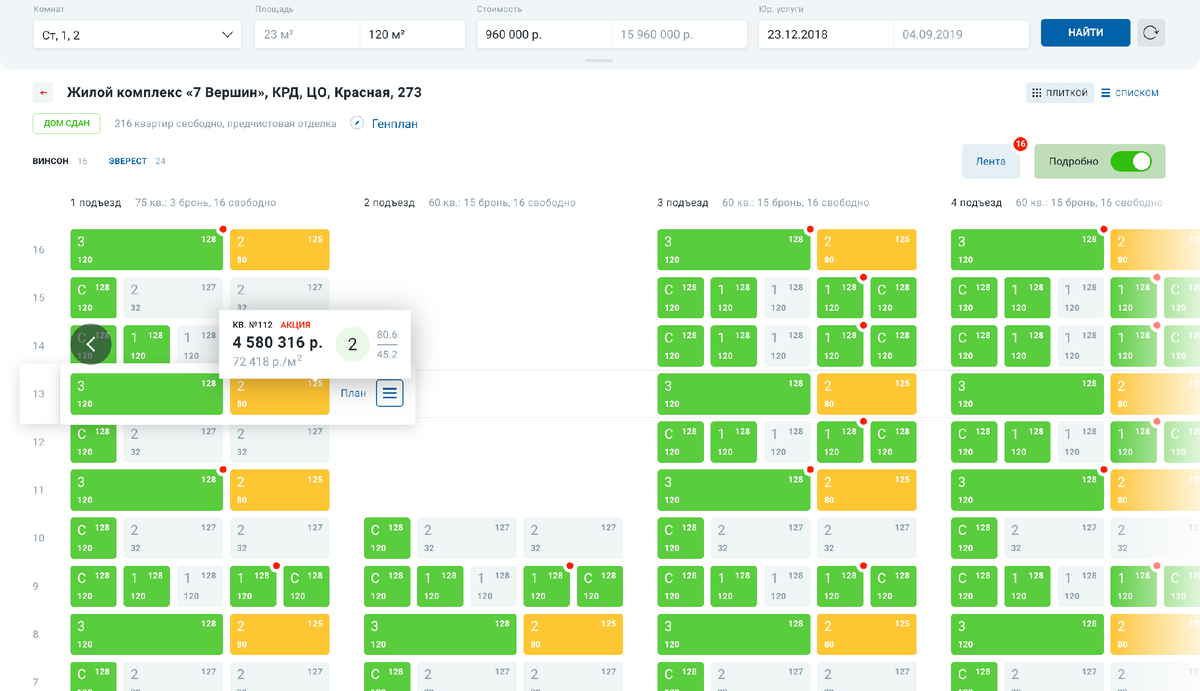Toggle the Подробно switch
Image resolution: width=1200 pixels, height=691 pixels.
click(1130, 161)
